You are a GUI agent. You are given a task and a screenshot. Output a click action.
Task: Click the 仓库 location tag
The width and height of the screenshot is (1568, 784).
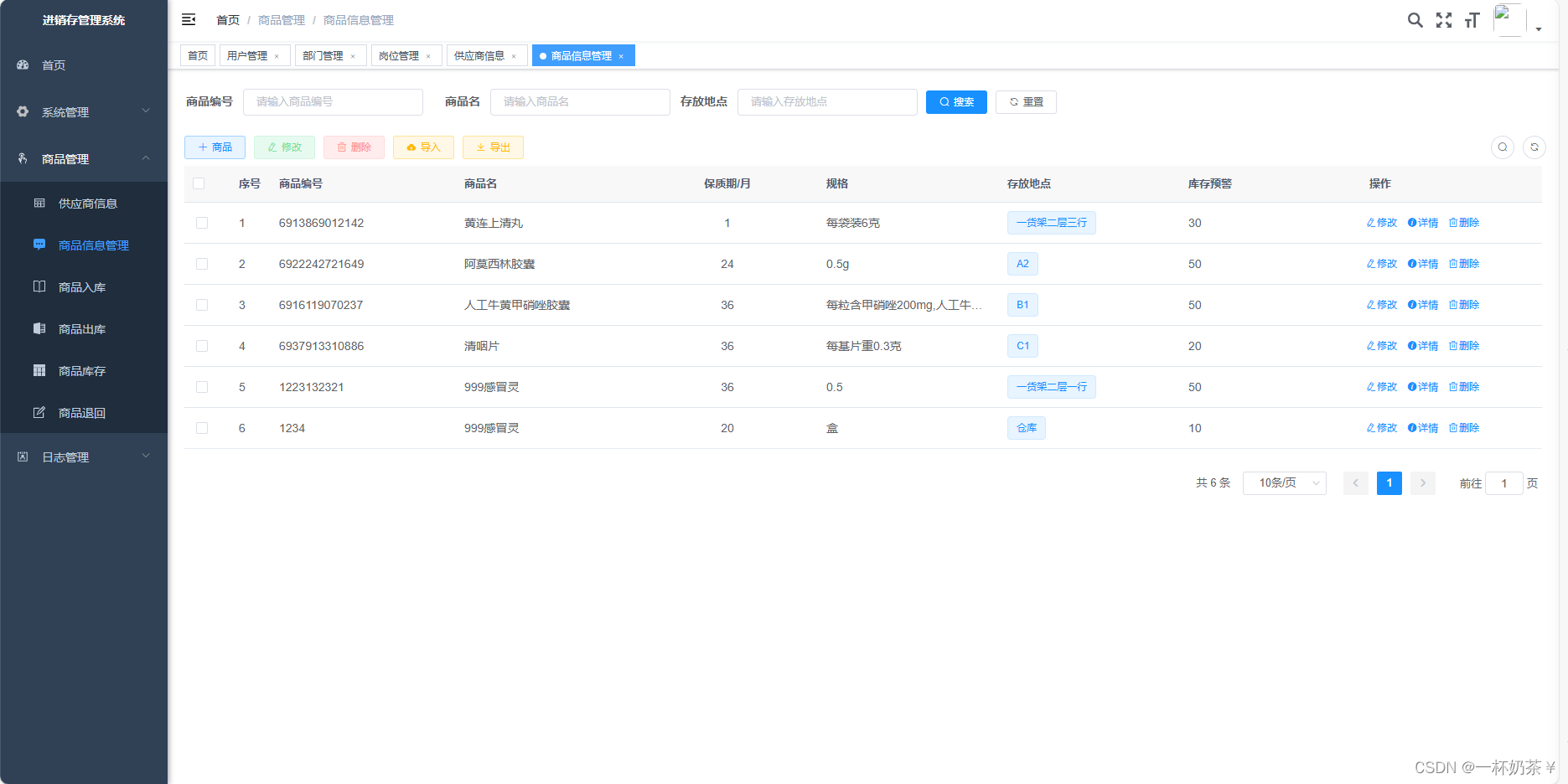1027,428
